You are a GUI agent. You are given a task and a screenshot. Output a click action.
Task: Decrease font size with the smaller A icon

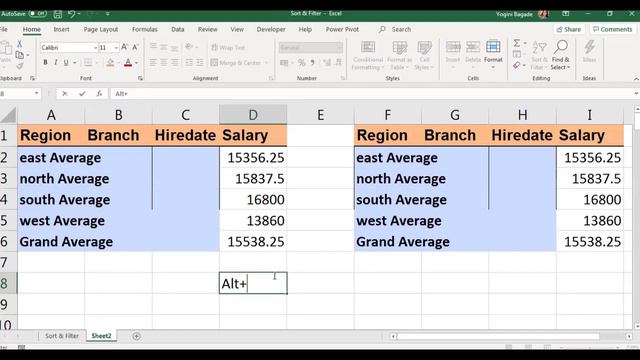[135, 47]
